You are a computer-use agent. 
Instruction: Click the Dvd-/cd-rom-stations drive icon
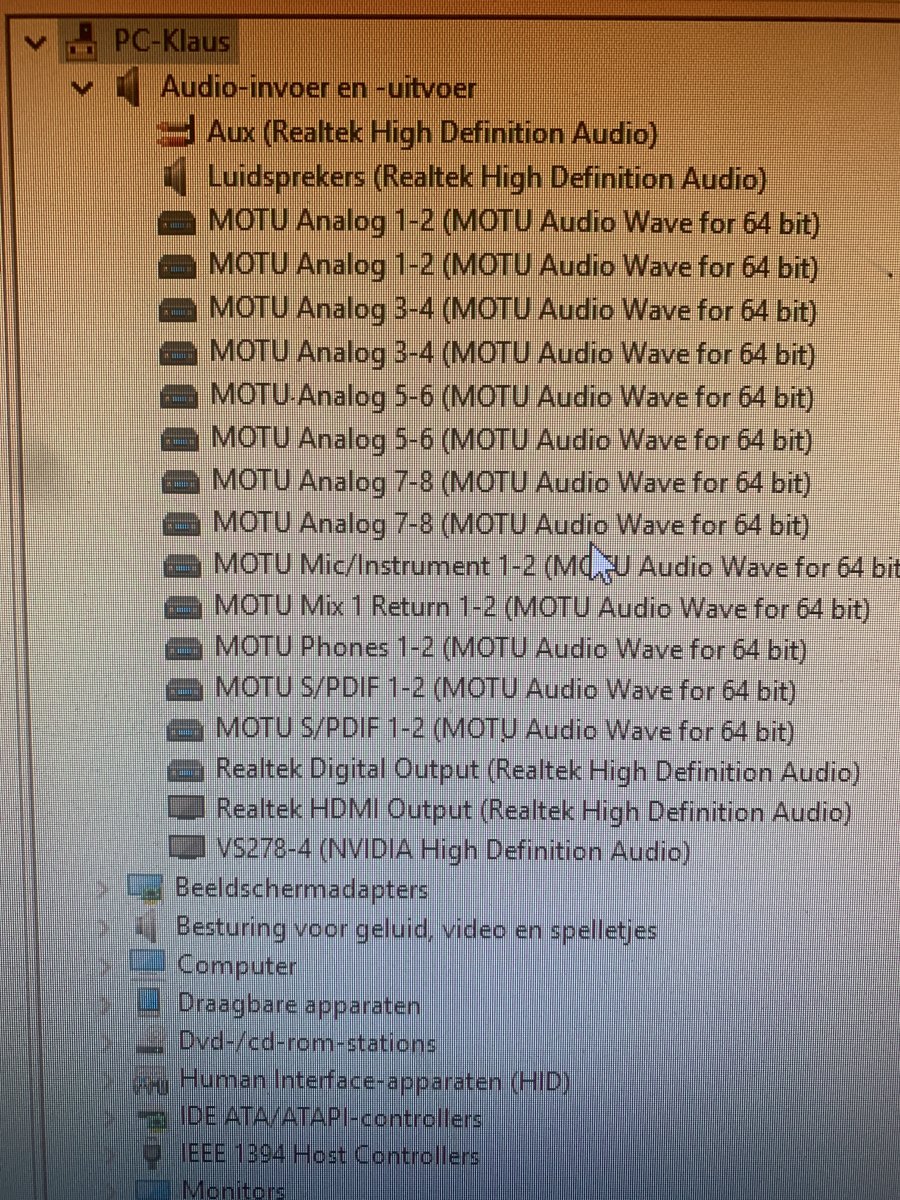click(x=150, y=1044)
